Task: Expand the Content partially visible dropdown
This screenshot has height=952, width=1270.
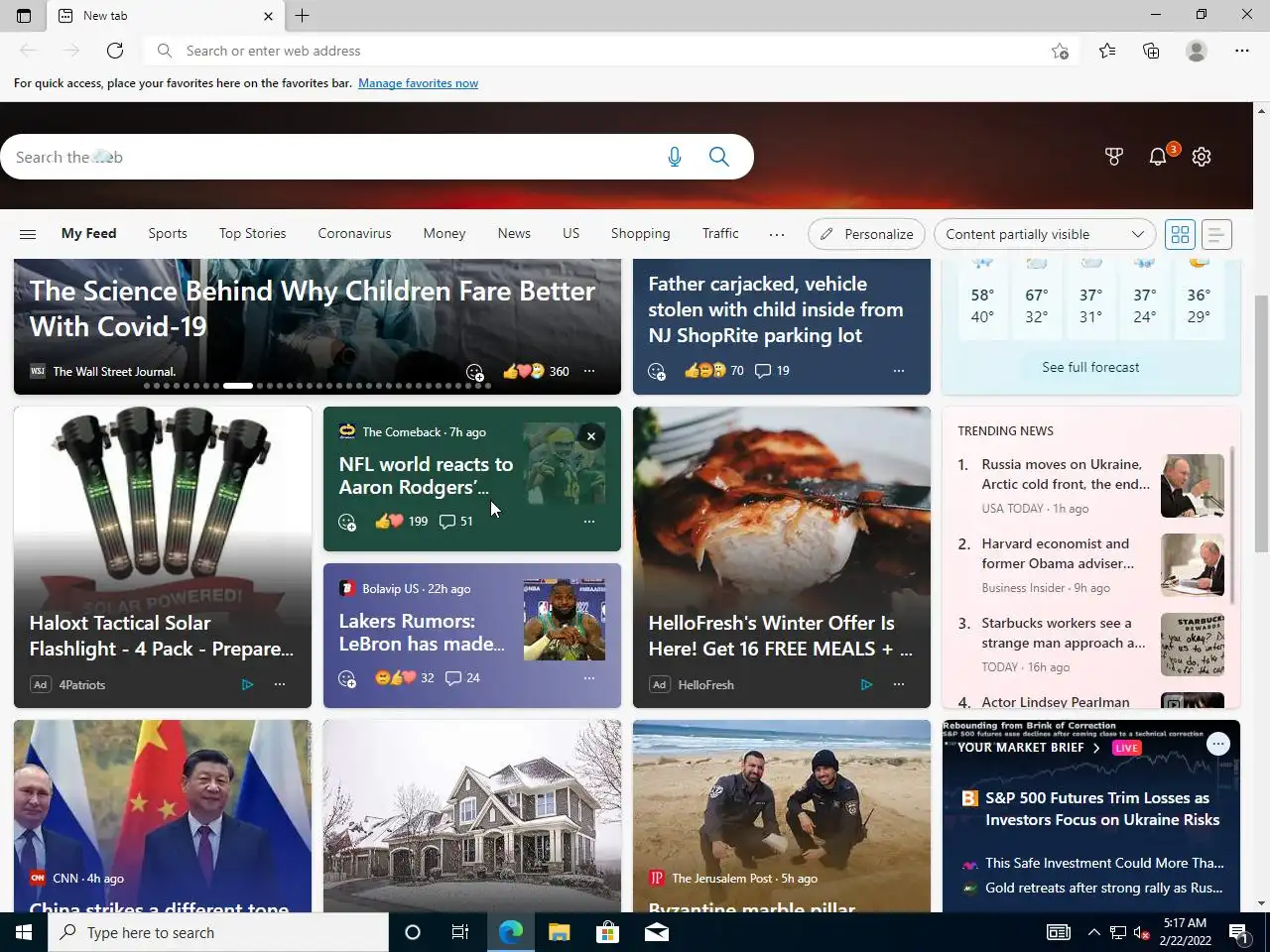Action: coord(1045,234)
